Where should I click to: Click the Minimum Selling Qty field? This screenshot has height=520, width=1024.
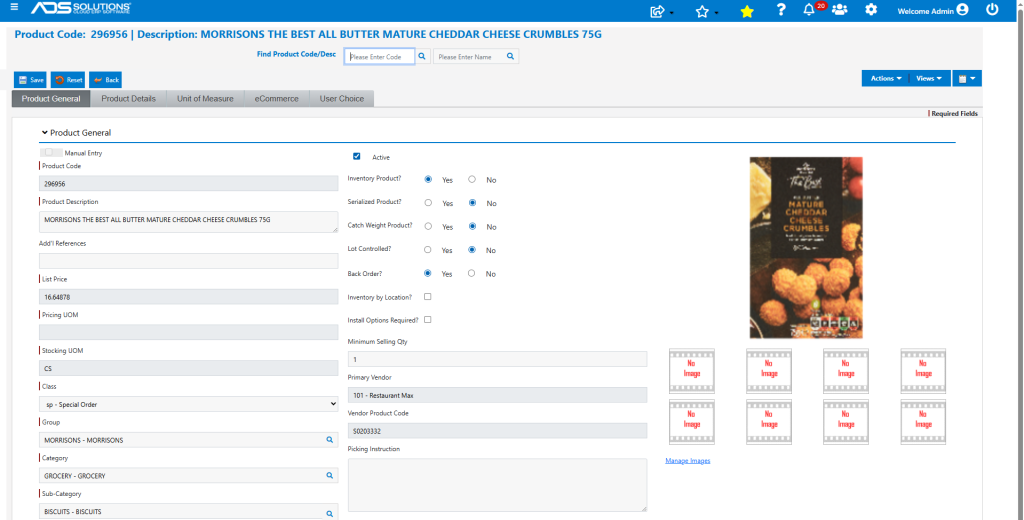point(498,359)
